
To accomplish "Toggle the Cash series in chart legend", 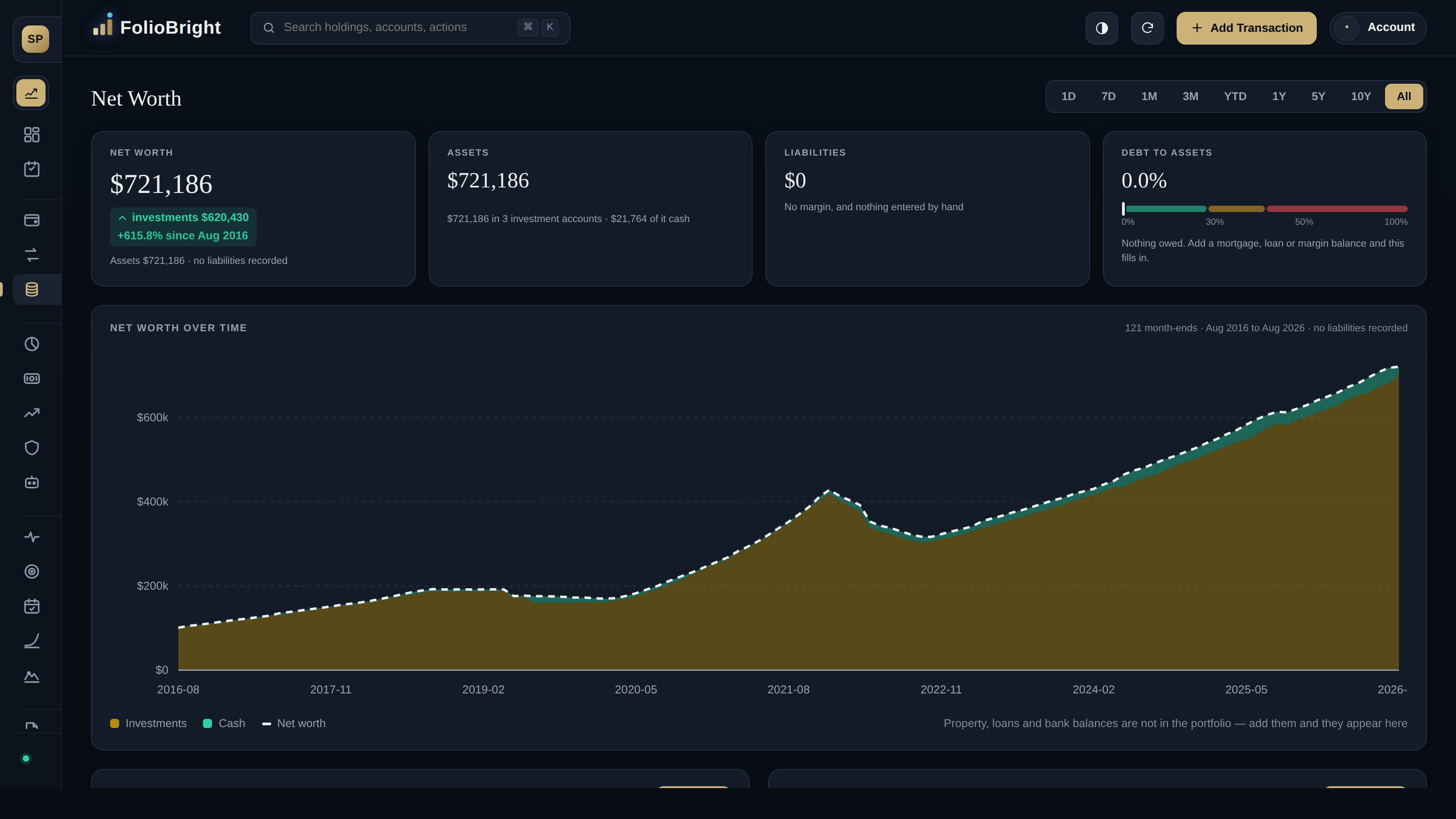I will tap(224, 723).
